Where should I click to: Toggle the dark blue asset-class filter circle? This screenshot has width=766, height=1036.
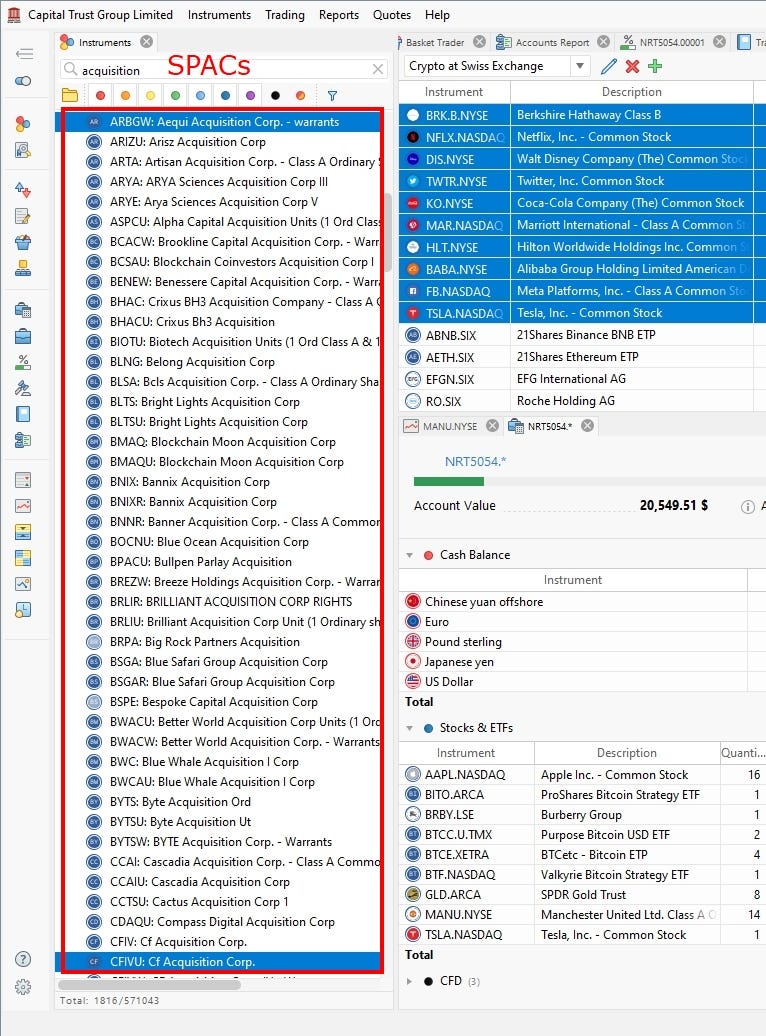[x=225, y=96]
